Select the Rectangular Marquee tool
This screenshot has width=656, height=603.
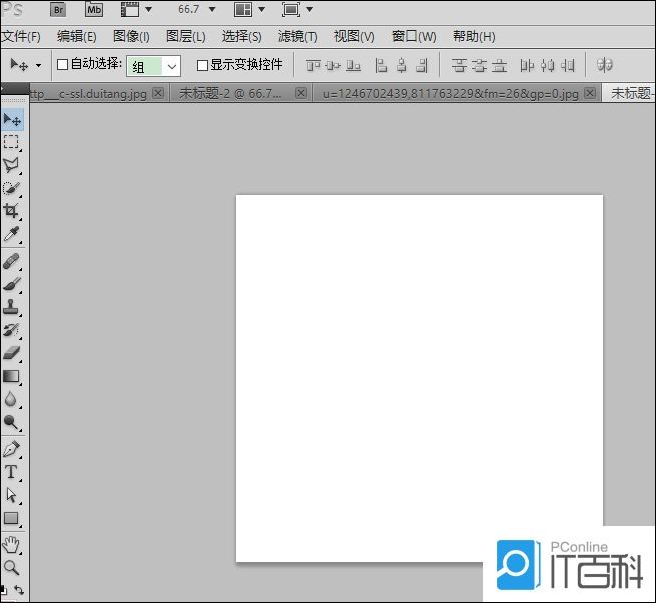point(12,143)
